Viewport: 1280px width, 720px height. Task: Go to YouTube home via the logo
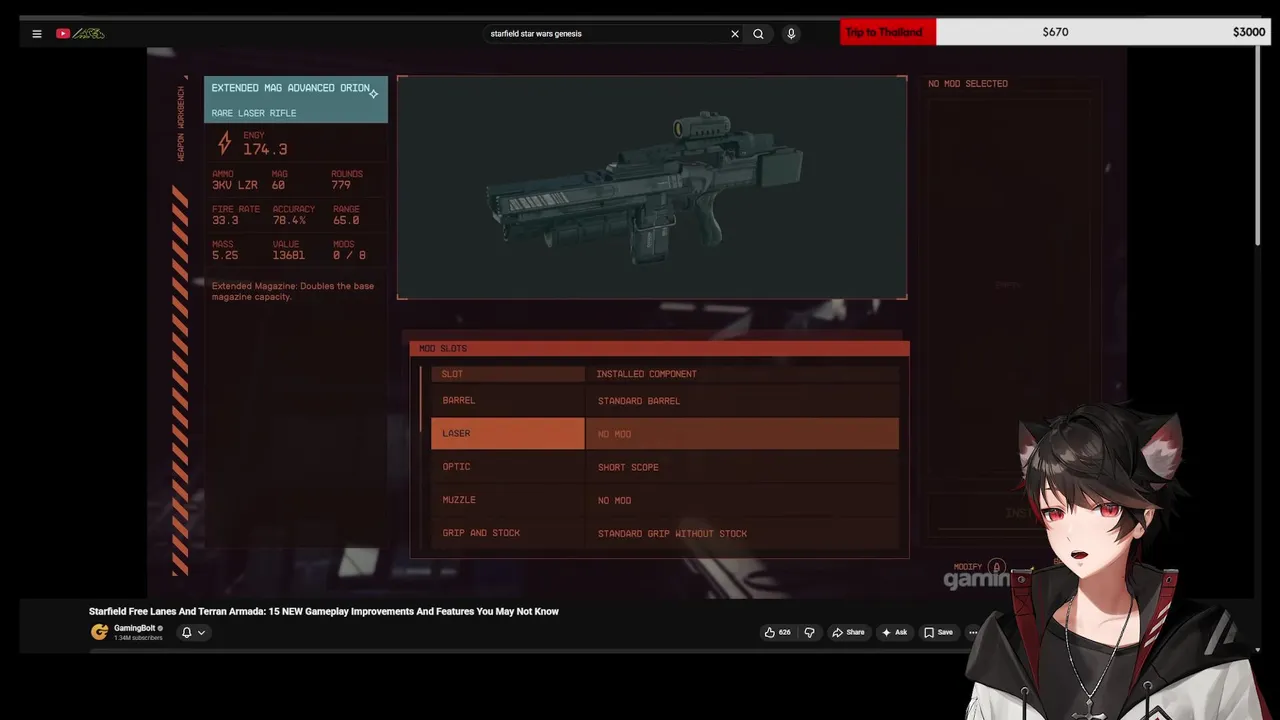click(x=80, y=33)
